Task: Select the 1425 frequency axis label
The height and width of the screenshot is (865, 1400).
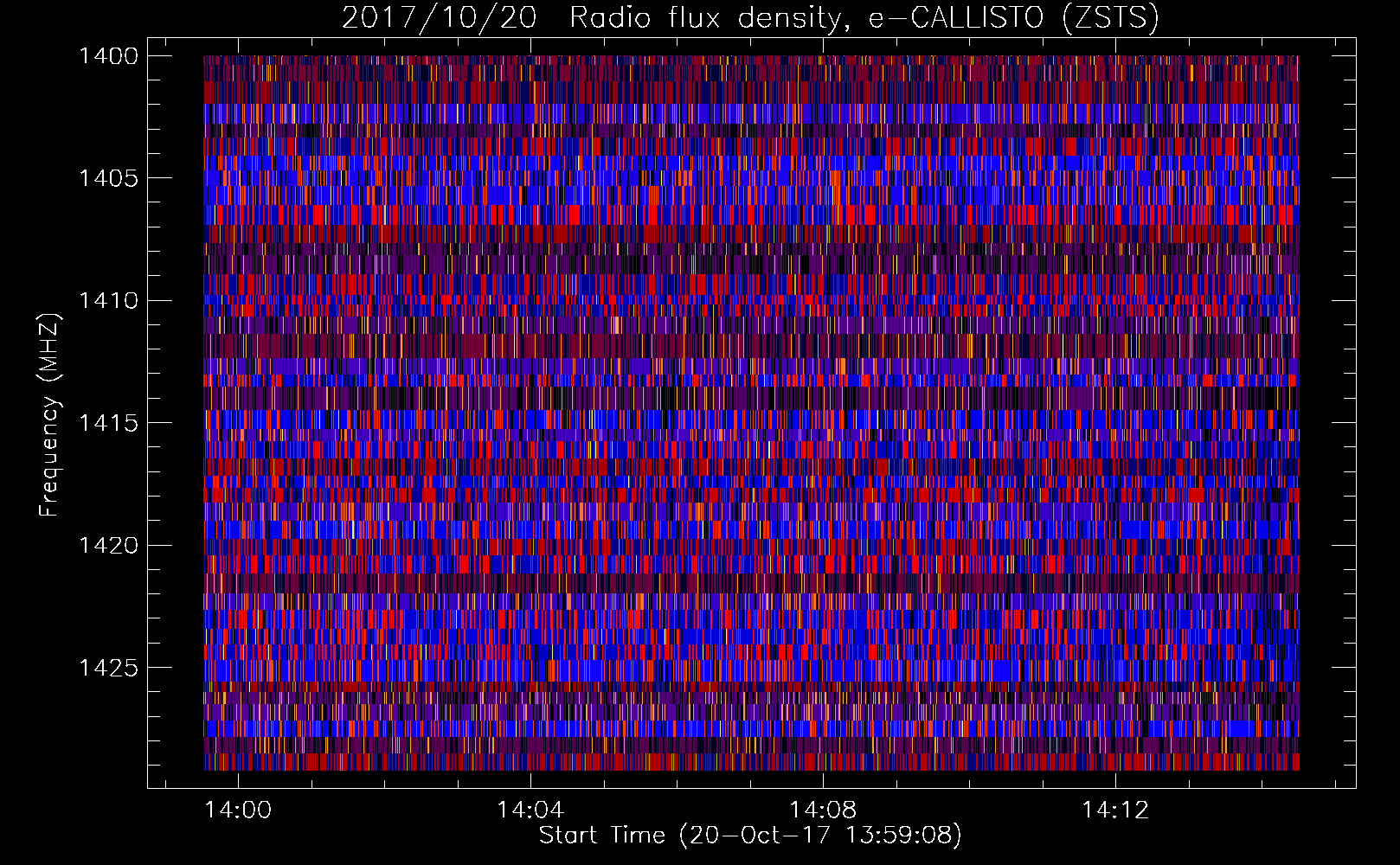Action: click(x=108, y=668)
